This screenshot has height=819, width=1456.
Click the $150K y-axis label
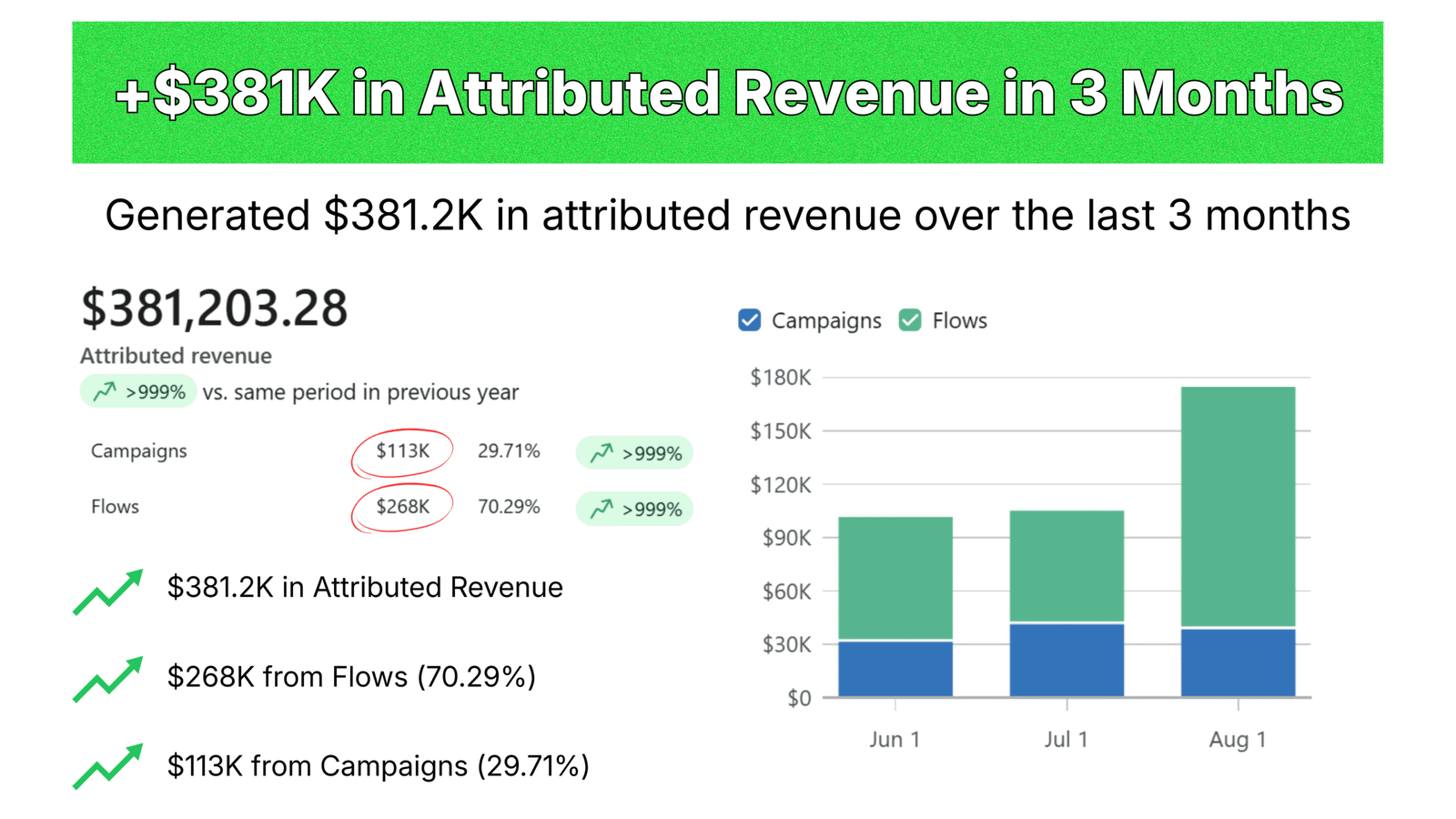click(x=781, y=431)
